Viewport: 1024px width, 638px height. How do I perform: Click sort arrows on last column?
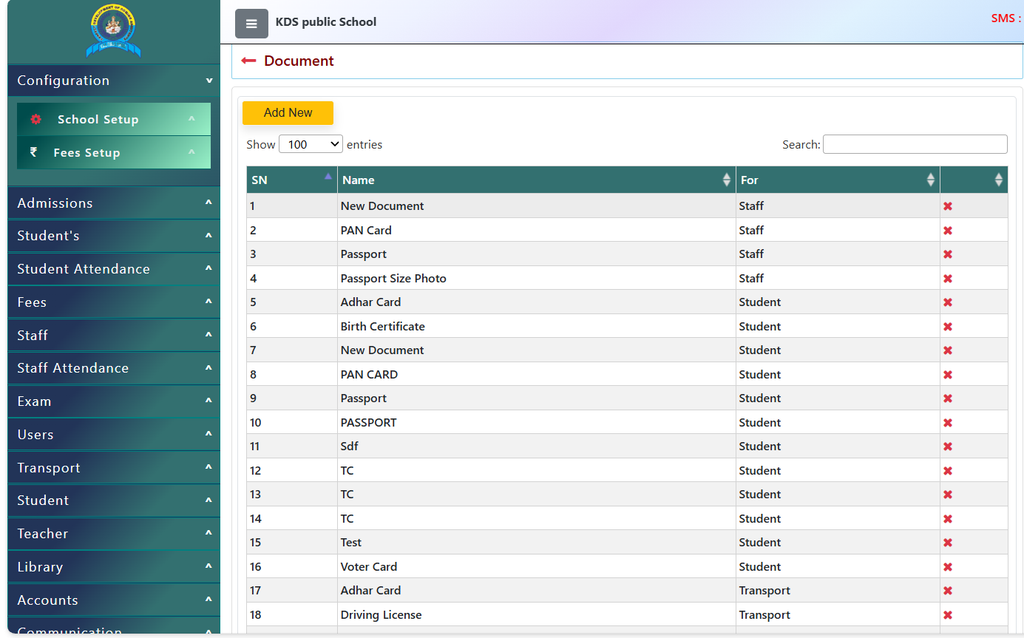[998, 180]
